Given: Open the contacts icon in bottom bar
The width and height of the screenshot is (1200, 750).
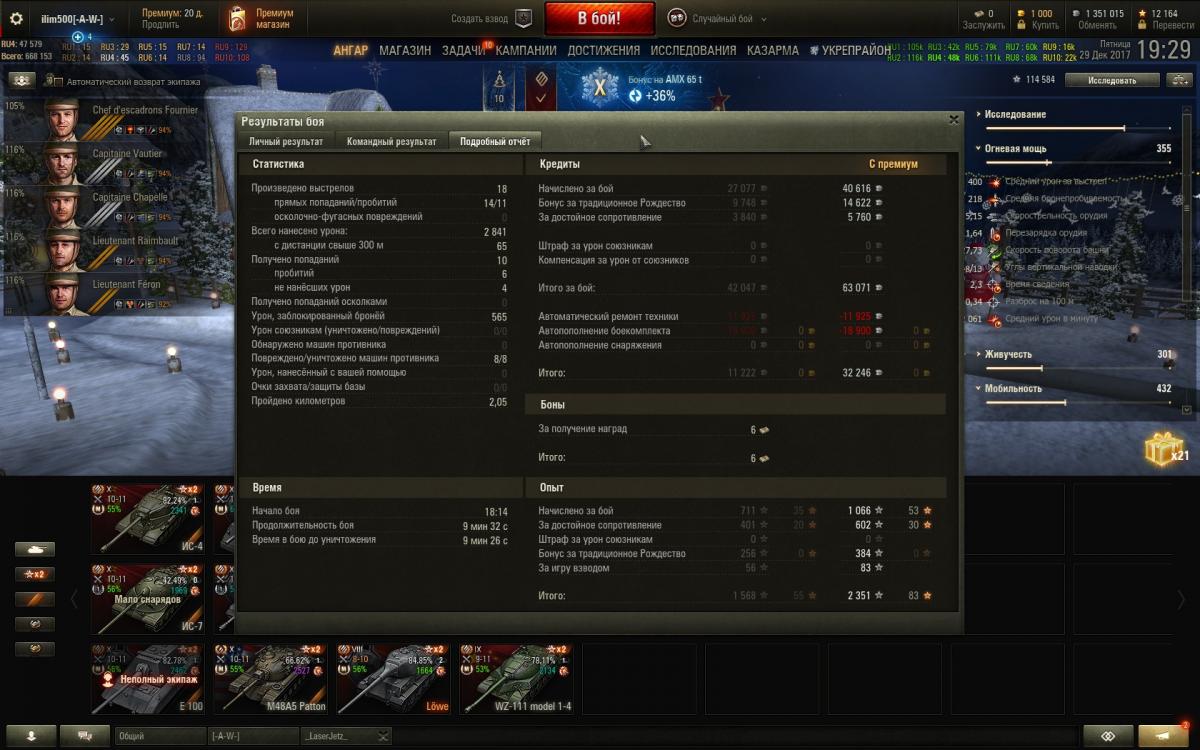Looking at the screenshot, I should (34, 735).
